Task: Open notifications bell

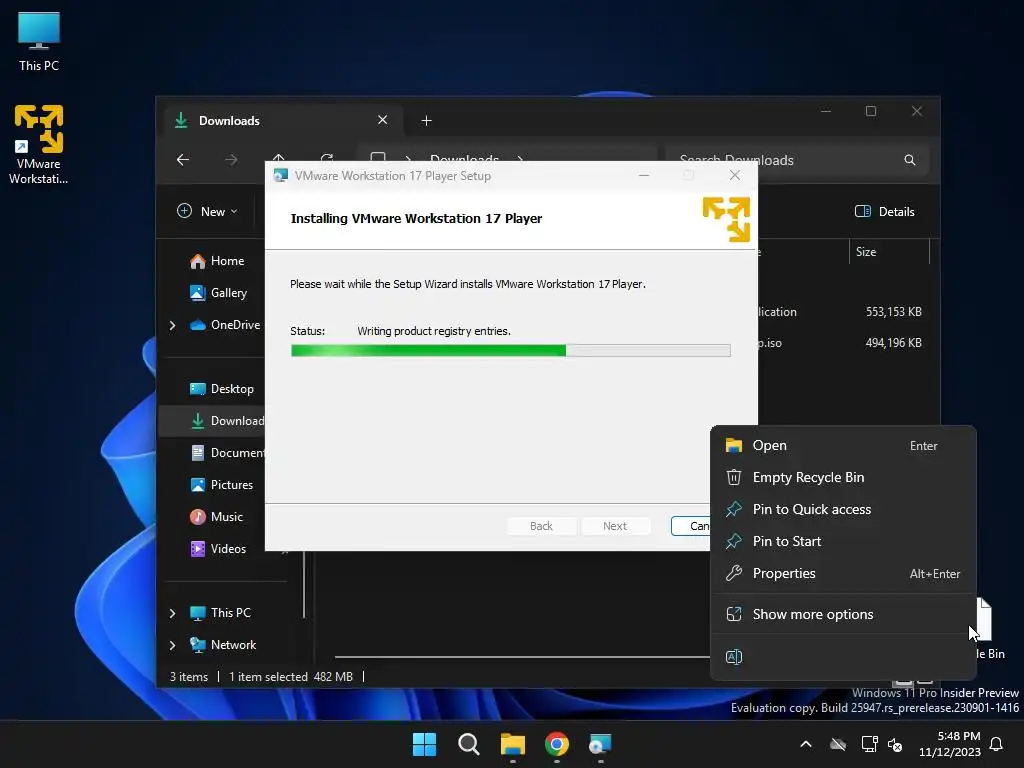Action: [x=997, y=744]
